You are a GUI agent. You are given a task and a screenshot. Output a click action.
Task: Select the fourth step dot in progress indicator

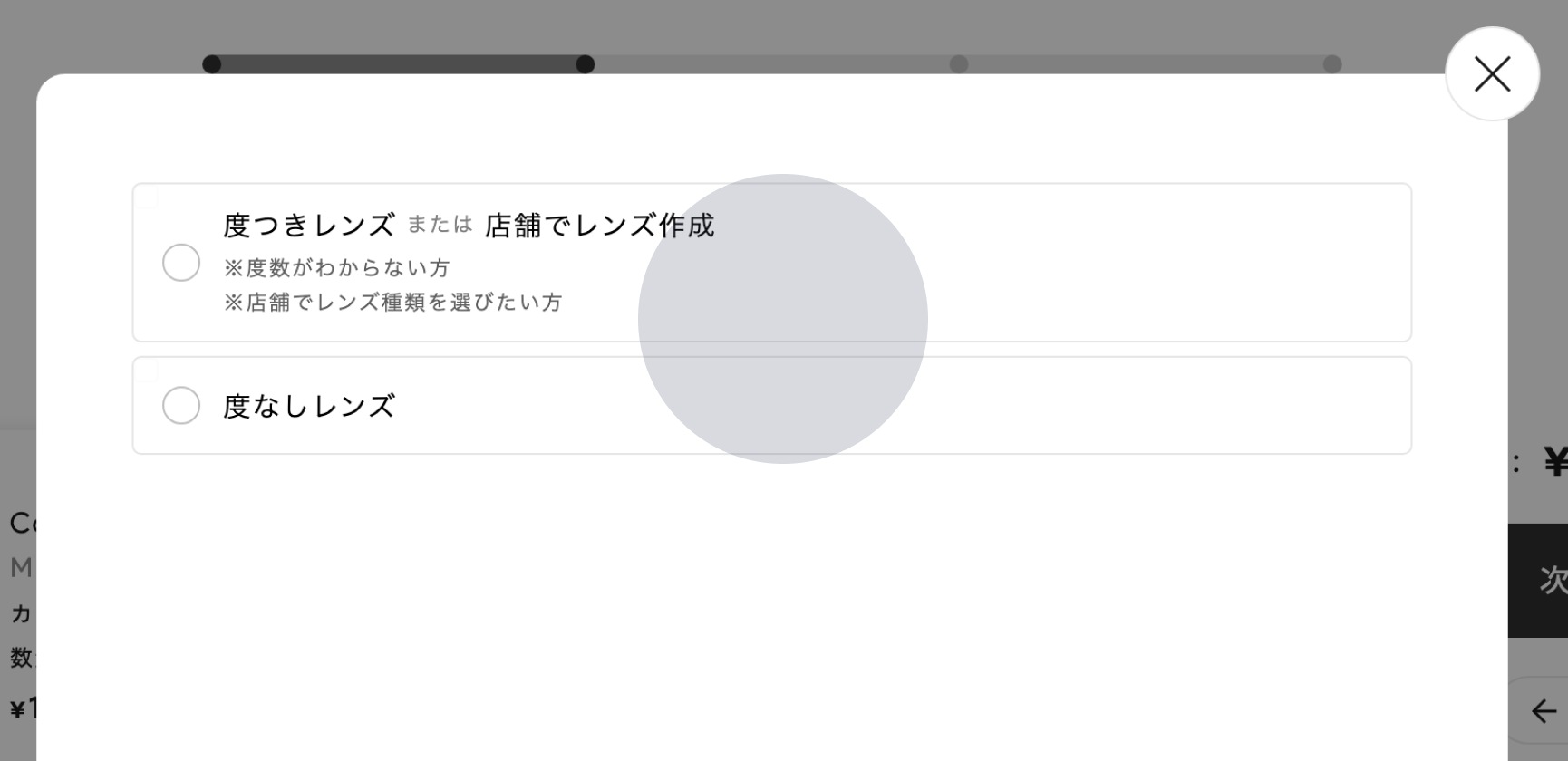[x=1332, y=64]
